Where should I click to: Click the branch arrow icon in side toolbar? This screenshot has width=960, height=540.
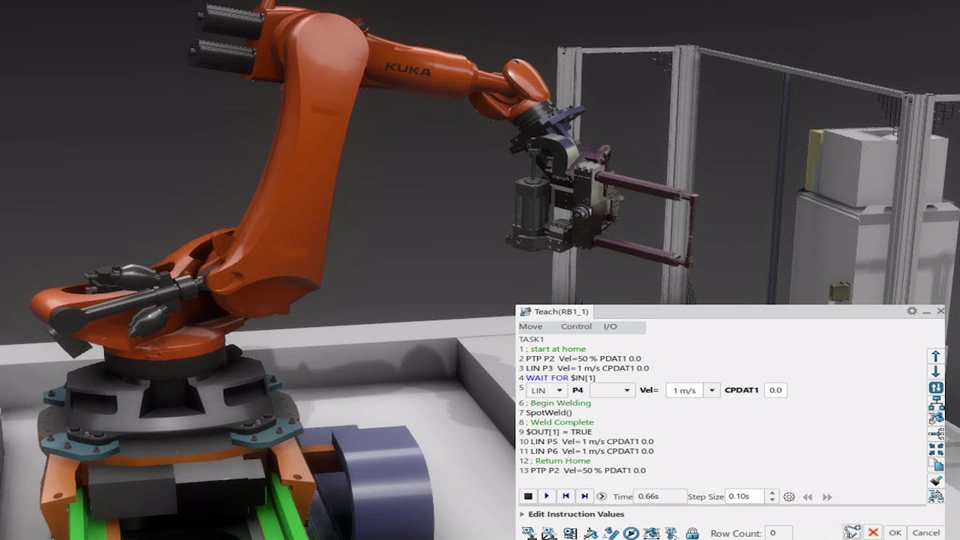tap(936, 433)
